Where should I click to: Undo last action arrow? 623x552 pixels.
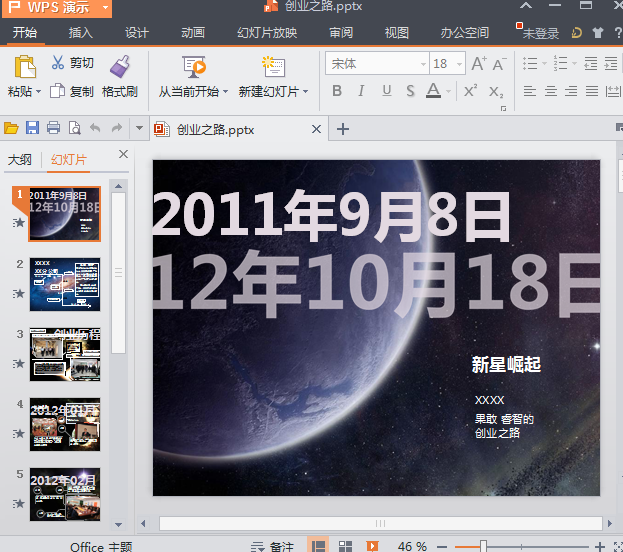(x=95, y=128)
